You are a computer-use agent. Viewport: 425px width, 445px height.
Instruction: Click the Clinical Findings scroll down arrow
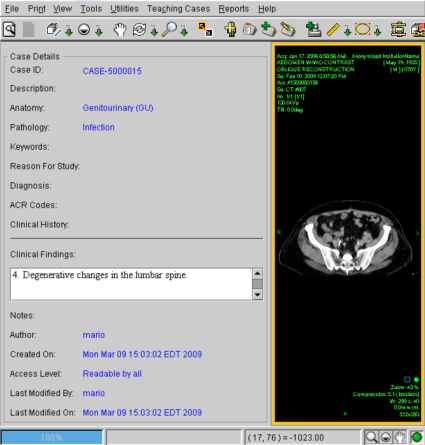coord(257,295)
